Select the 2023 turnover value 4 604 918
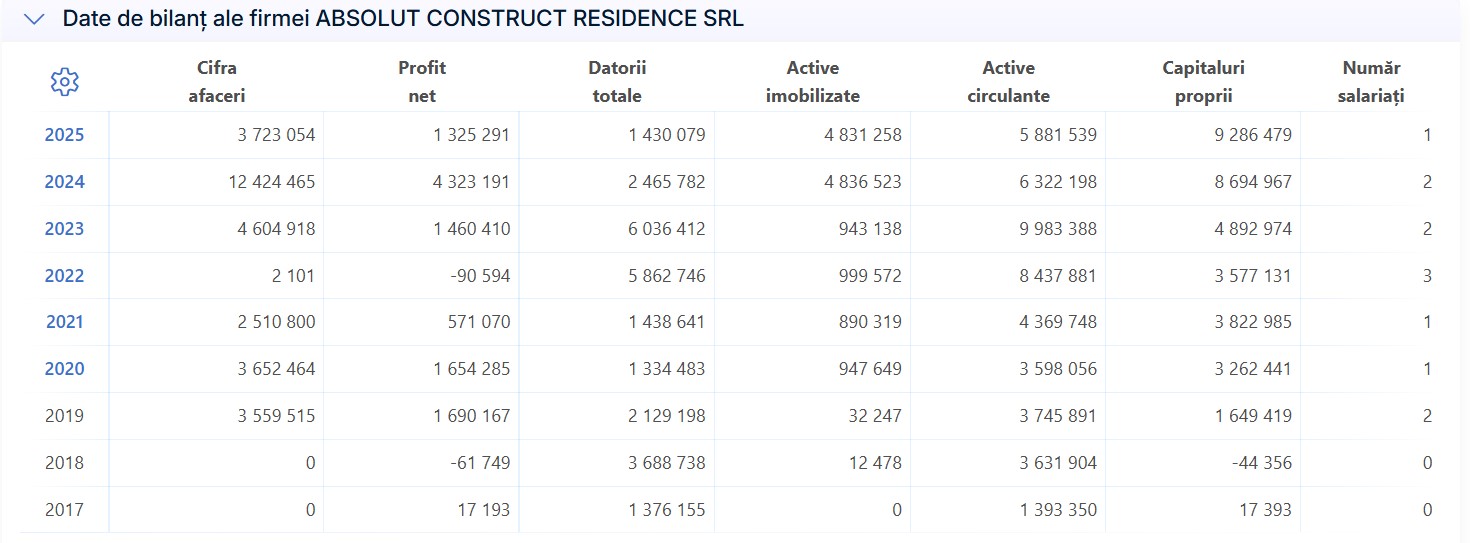 [x=276, y=229]
